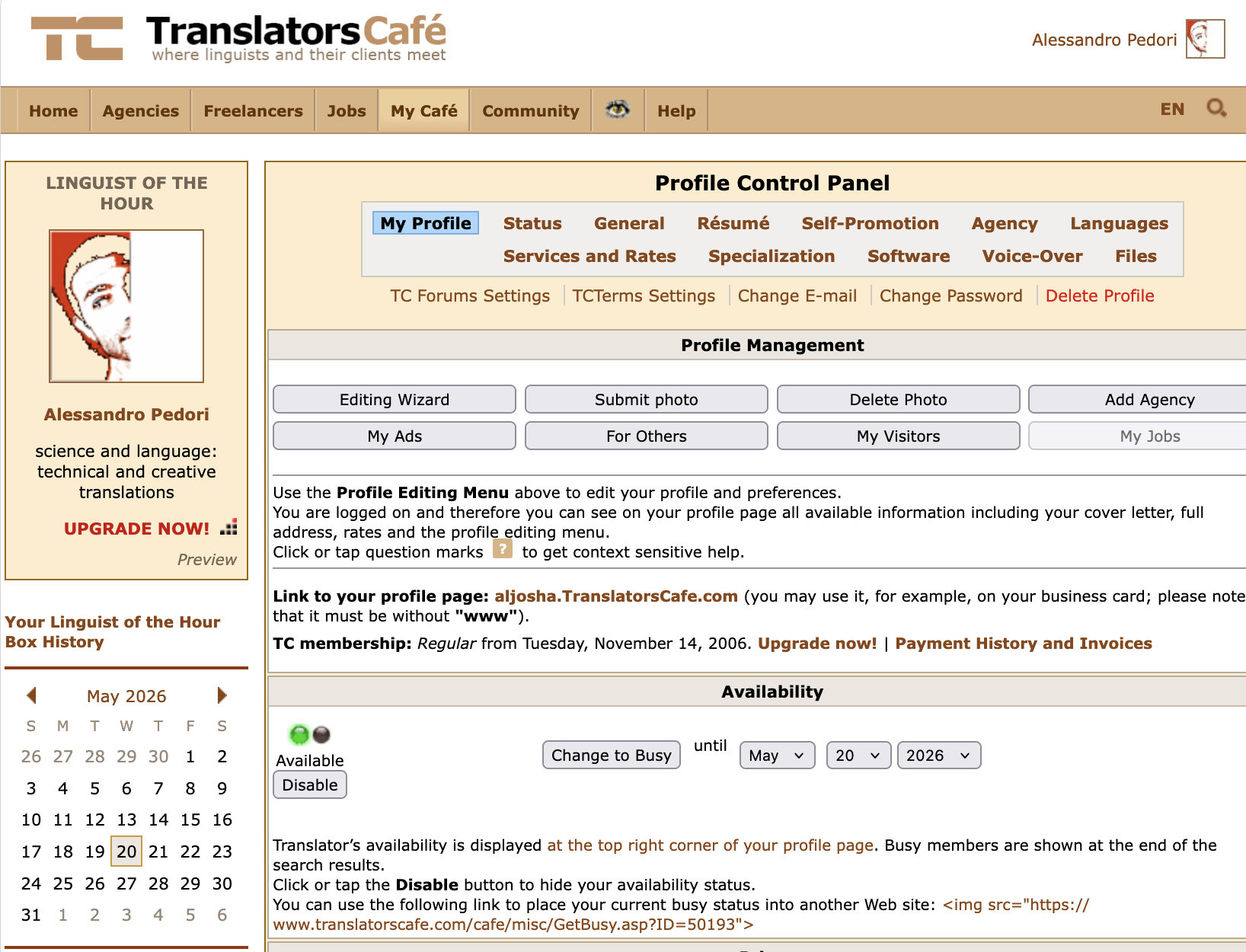The width and height of the screenshot is (1246, 952).
Task: Go to next month in calendar
Action: point(222,695)
